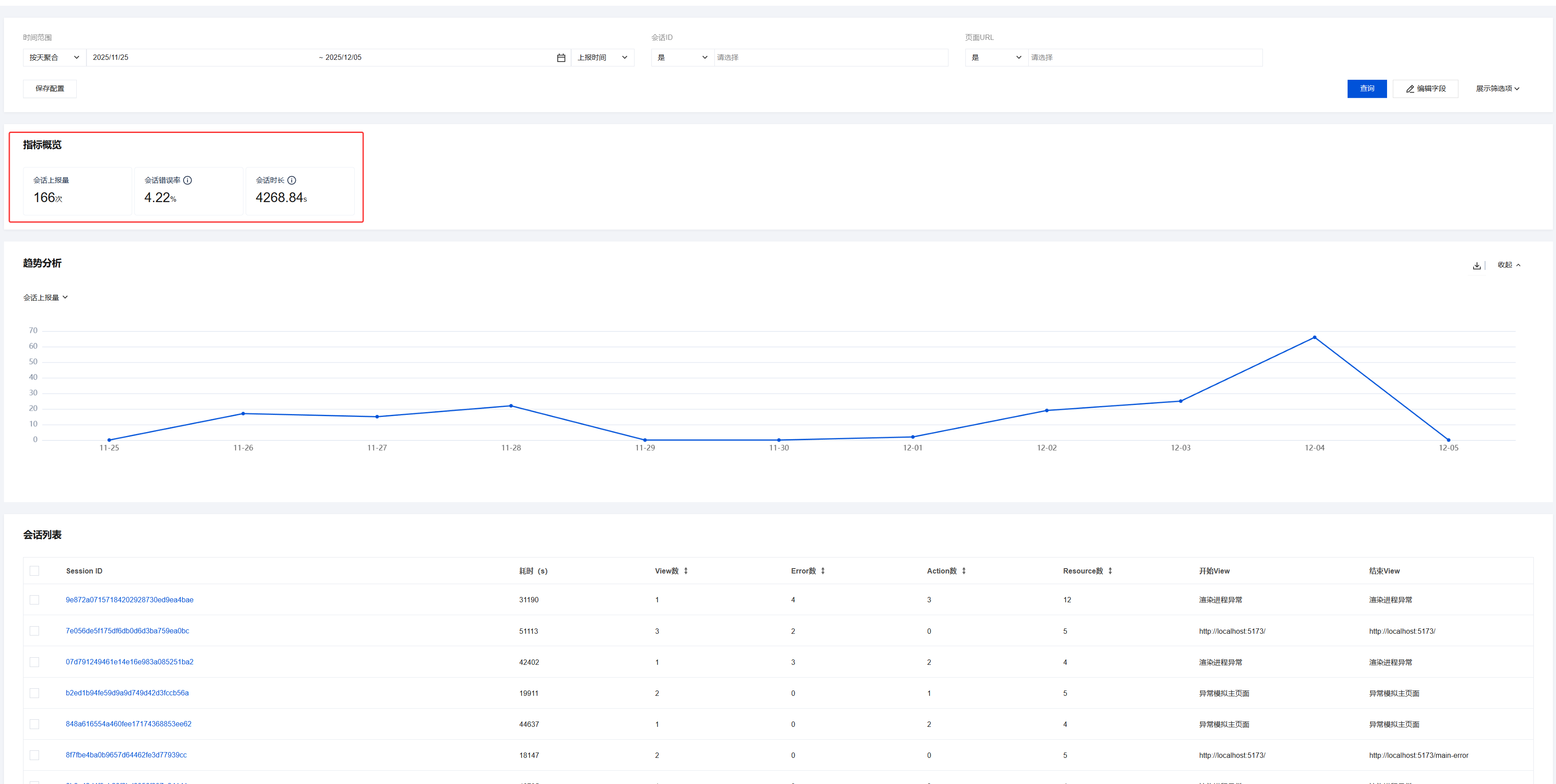
Task: Open the 展示筛选项 menu
Action: point(1497,89)
